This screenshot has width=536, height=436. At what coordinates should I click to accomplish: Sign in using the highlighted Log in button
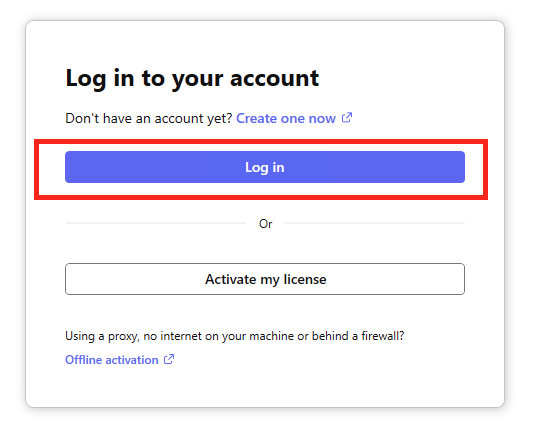click(265, 167)
